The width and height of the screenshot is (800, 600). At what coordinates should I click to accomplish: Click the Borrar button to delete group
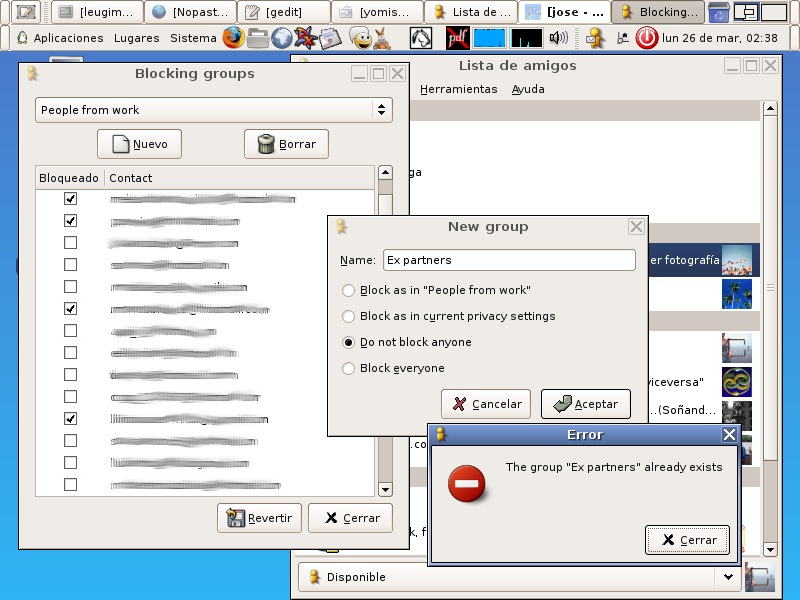click(286, 144)
